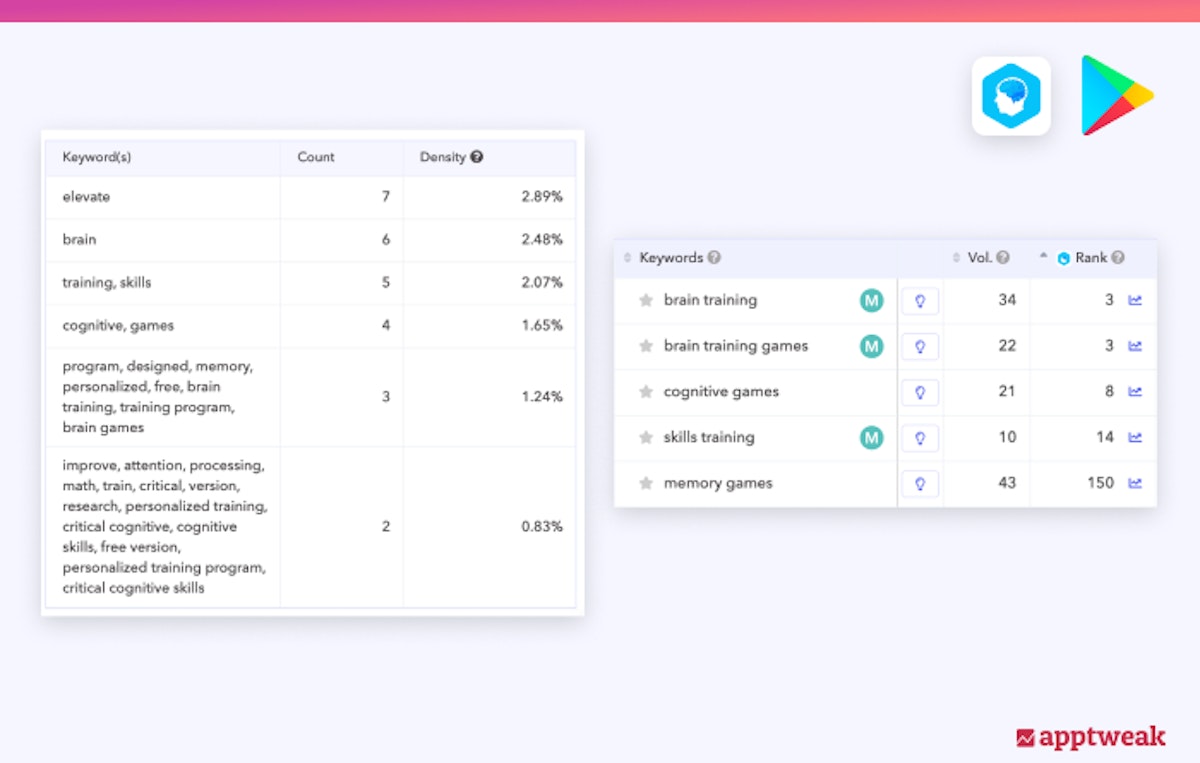
Task: Click the Density help question mark icon
Action: pos(477,157)
